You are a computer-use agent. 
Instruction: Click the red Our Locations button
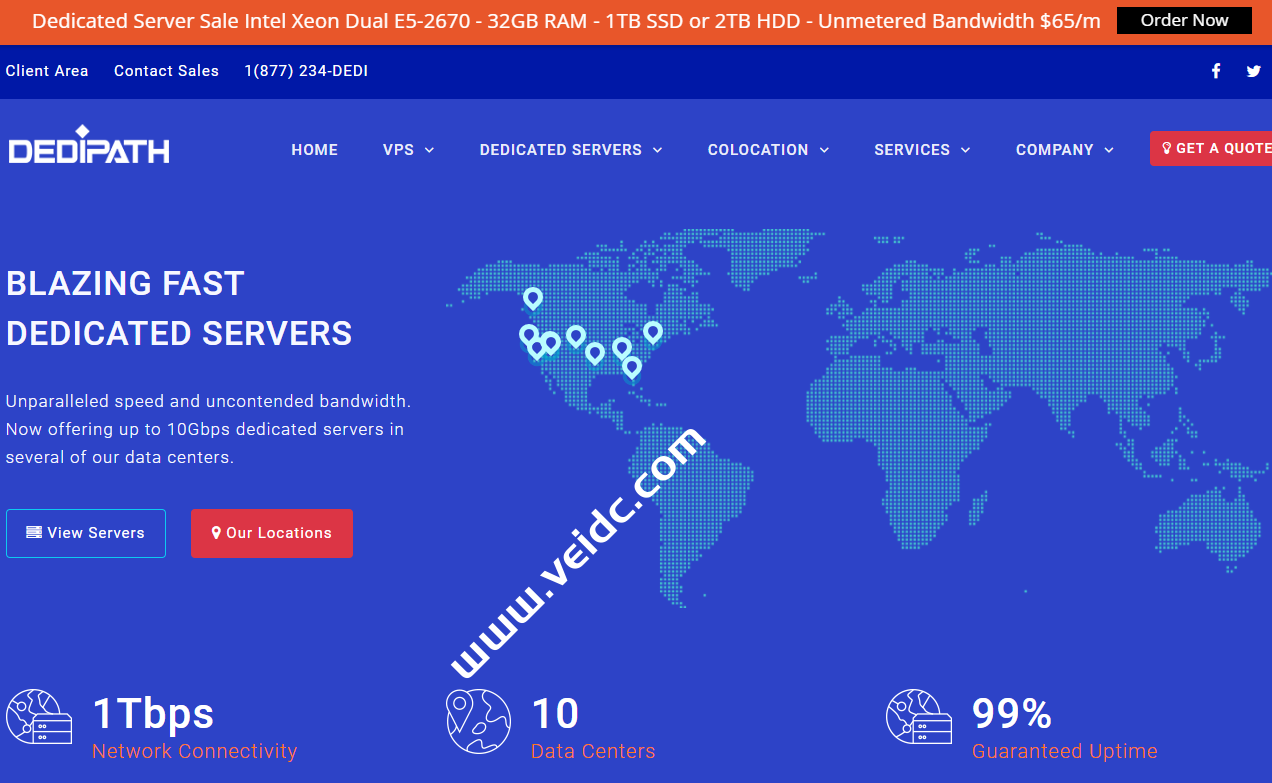point(272,533)
